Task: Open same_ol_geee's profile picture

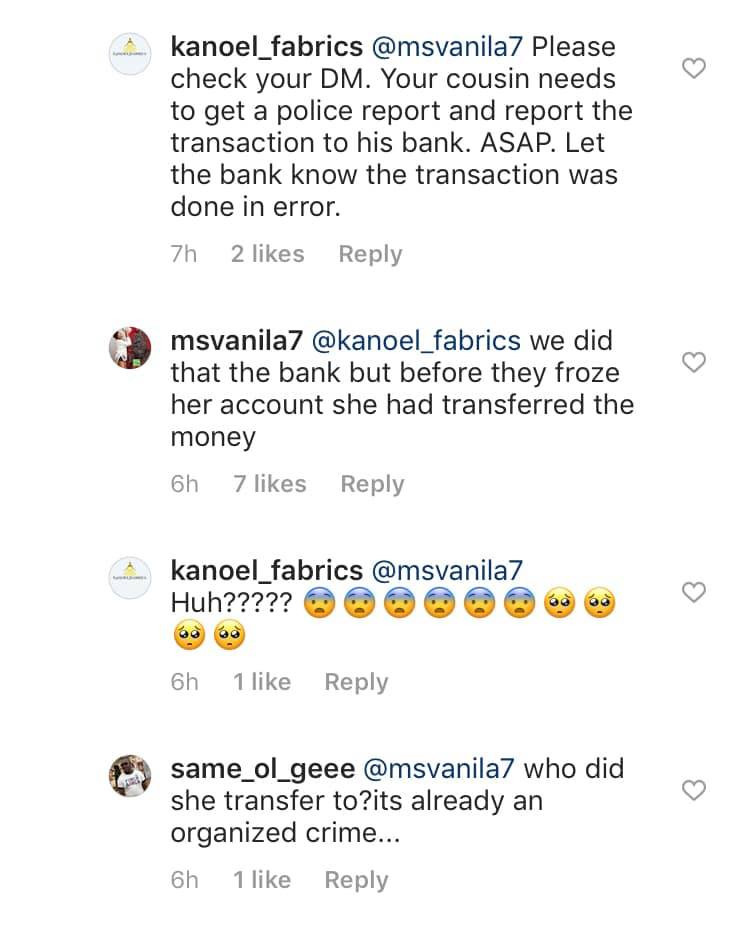Action: pos(129,776)
